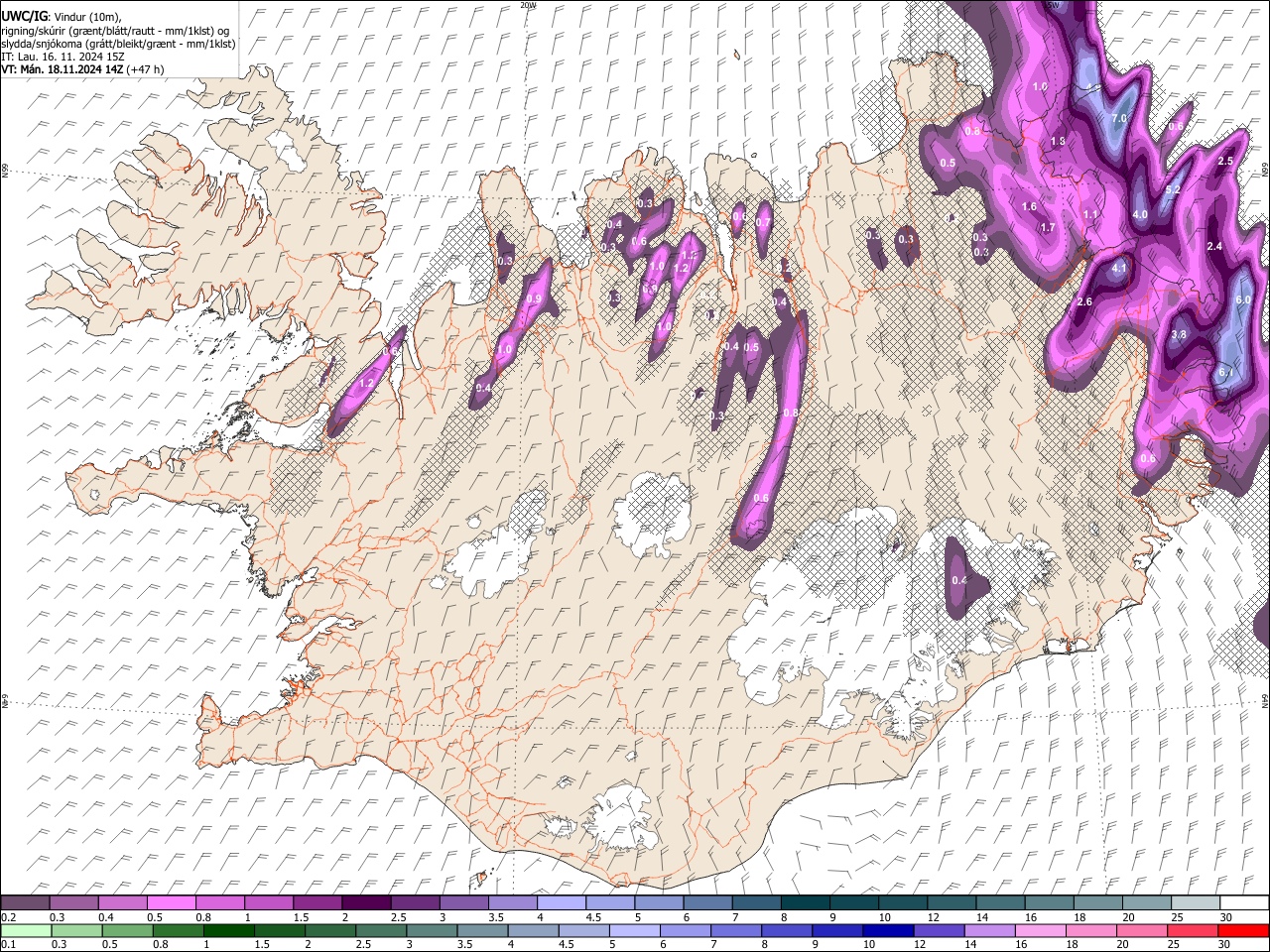Click the 2.6 precipitation value on the map
This screenshot has width=1270, height=952.
1084,301
